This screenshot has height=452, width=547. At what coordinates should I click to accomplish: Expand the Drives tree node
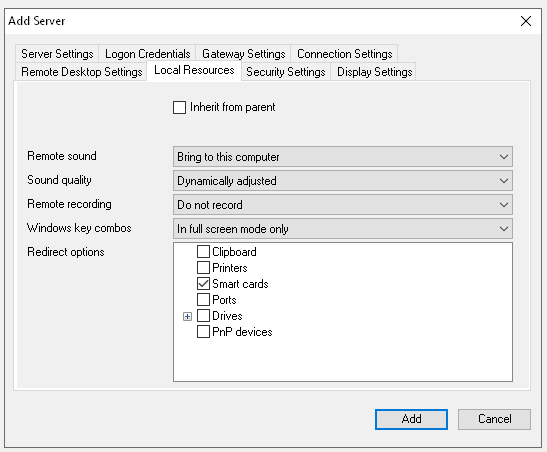tap(187, 316)
